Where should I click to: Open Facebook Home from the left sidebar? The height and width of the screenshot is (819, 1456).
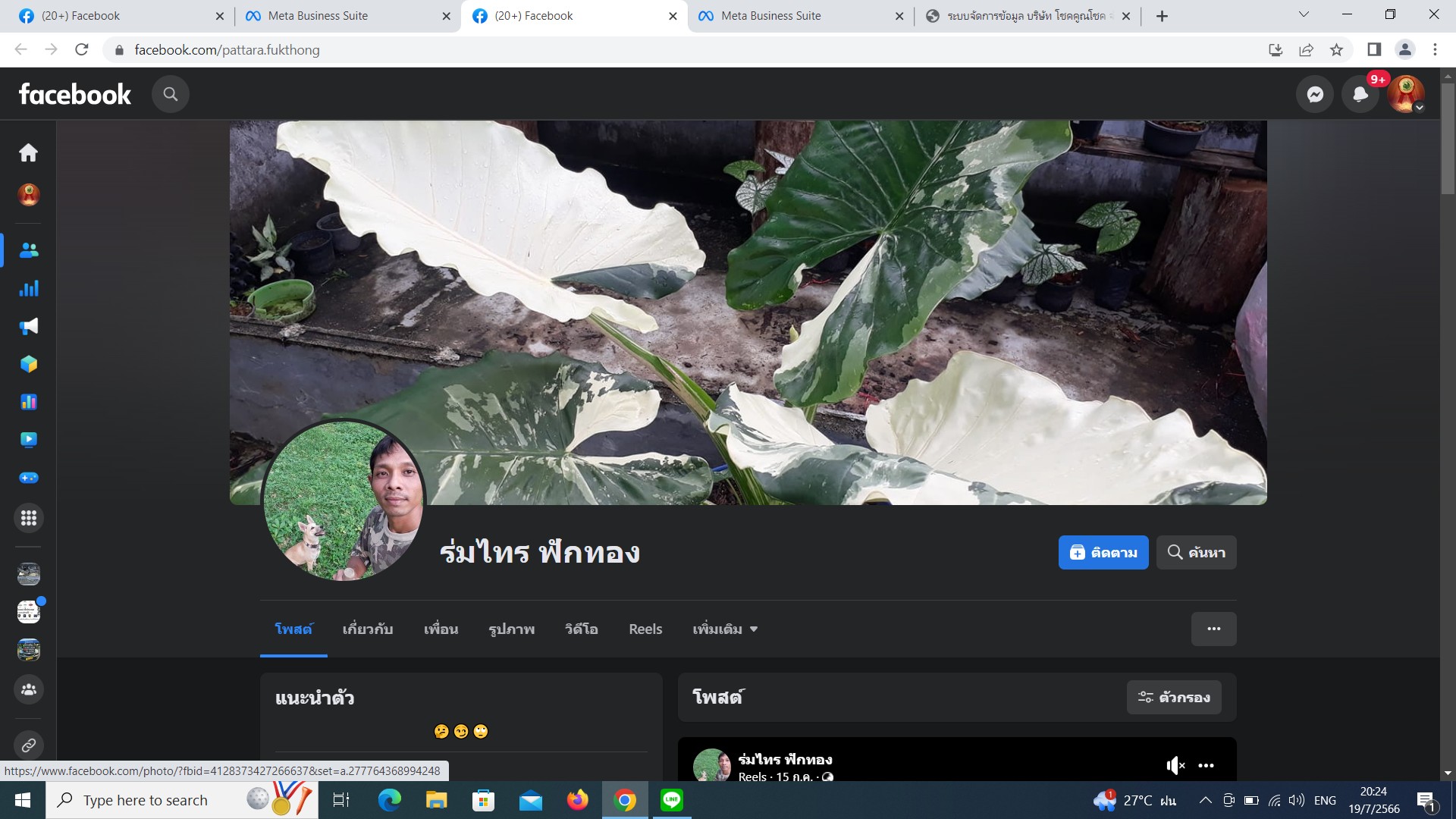click(28, 152)
